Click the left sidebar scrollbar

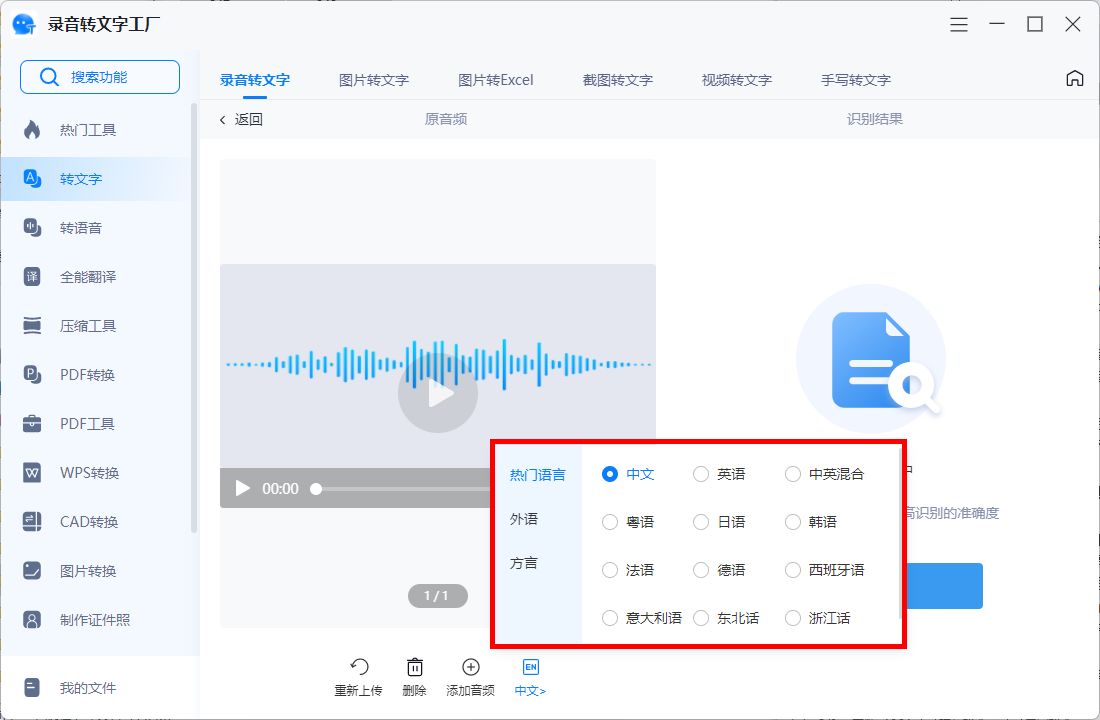pos(194,318)
